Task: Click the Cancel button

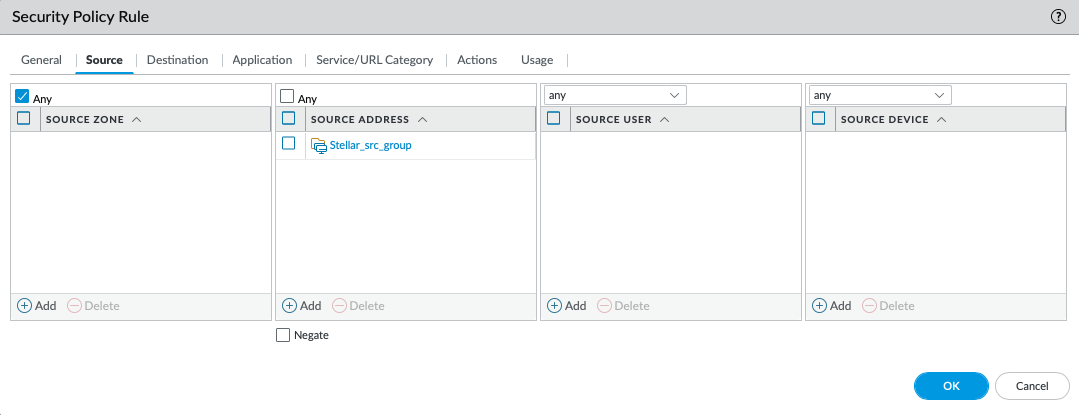Action: 1031,386
